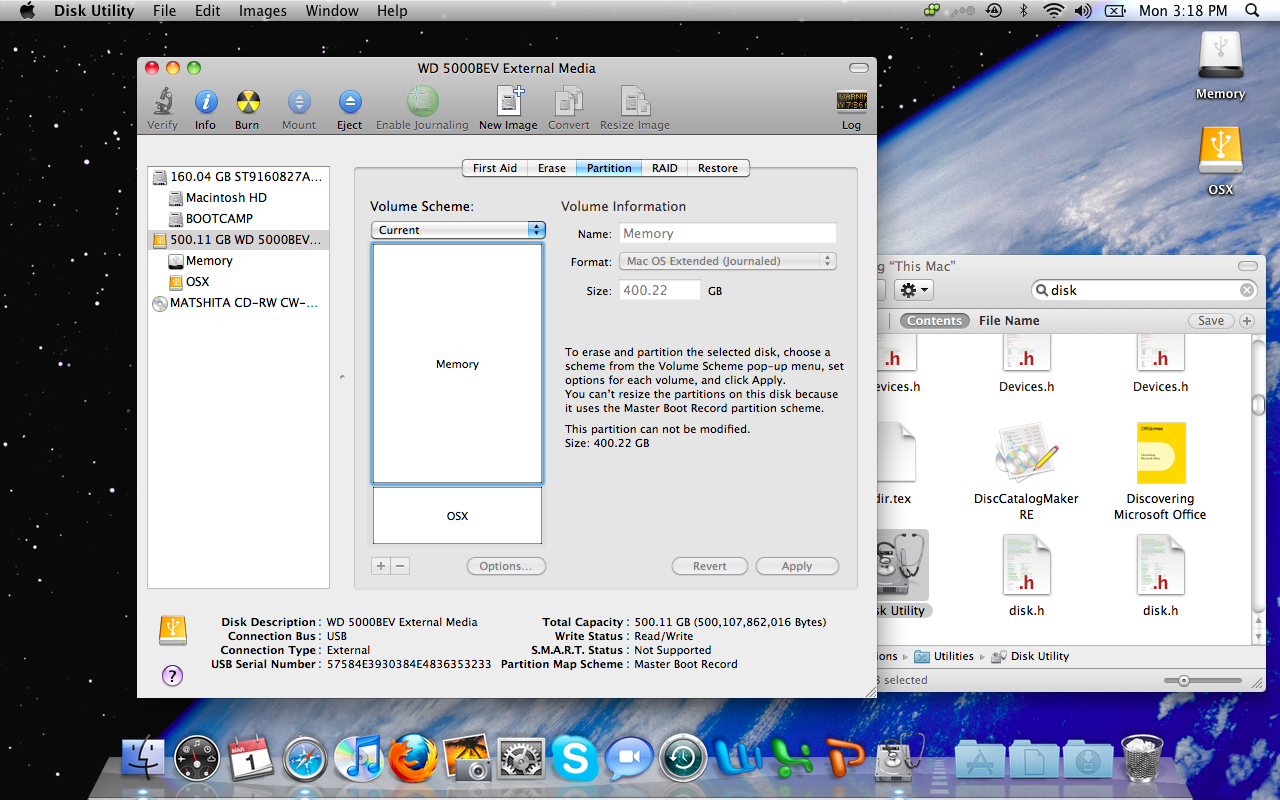This screenshot has width=1280, height=800.
Task: Click the Resize Image toolbar icon
Action: pyautogui.click(x=635, y=101)
